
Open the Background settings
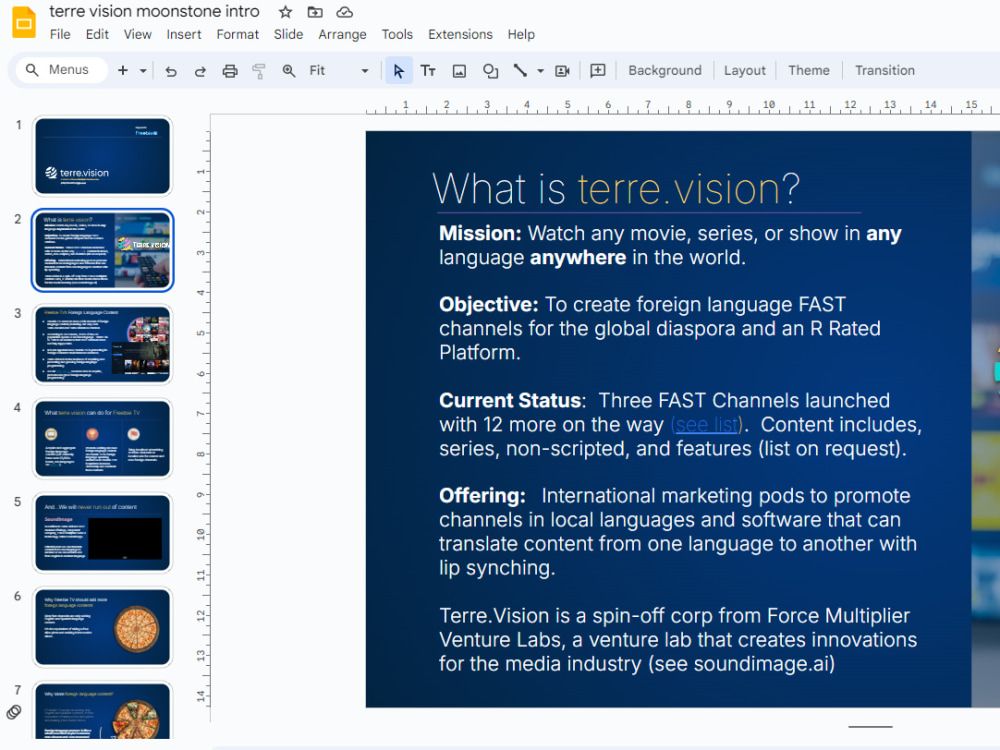(x=665, y=71)
